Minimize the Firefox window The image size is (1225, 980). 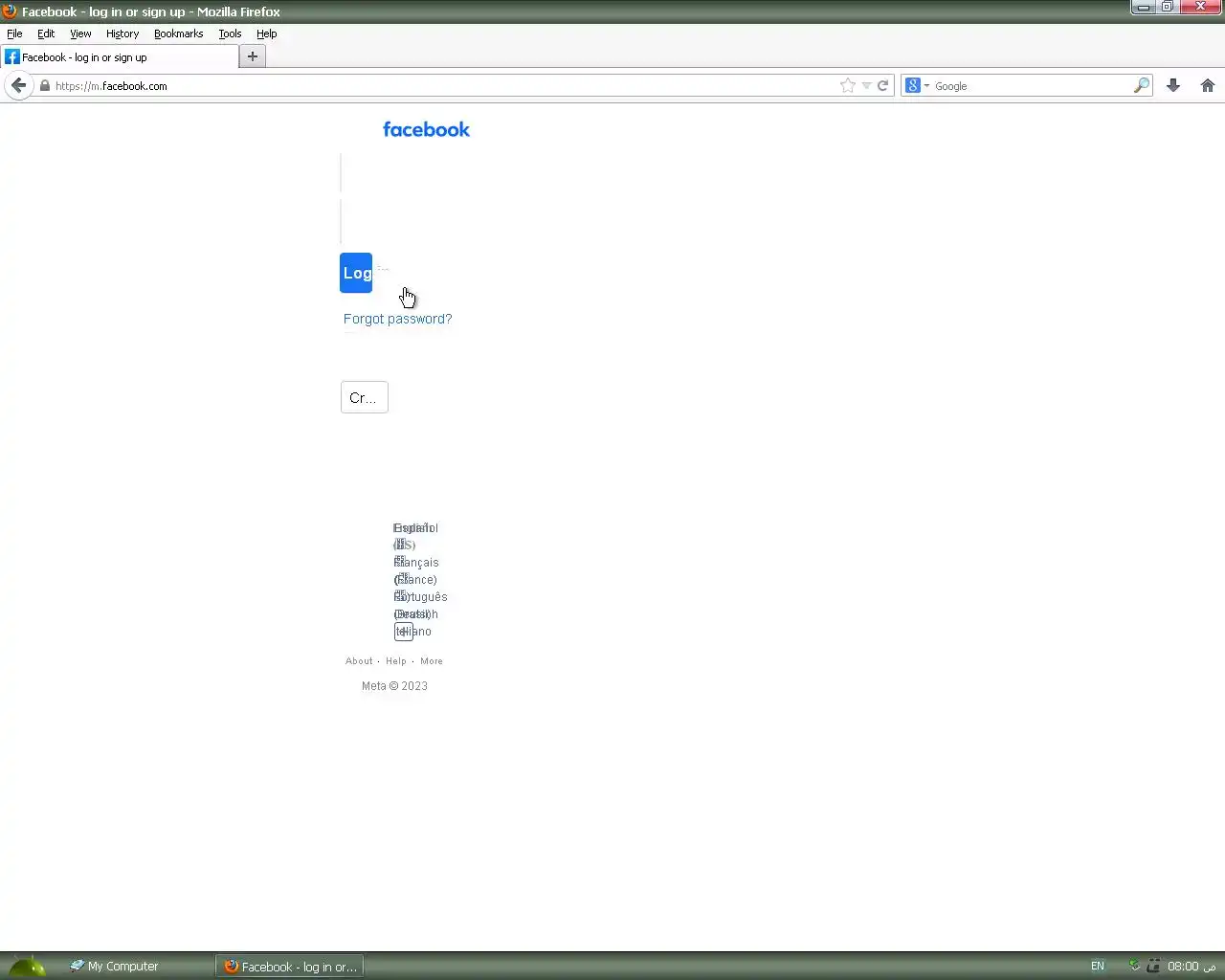coord(1143,7)
